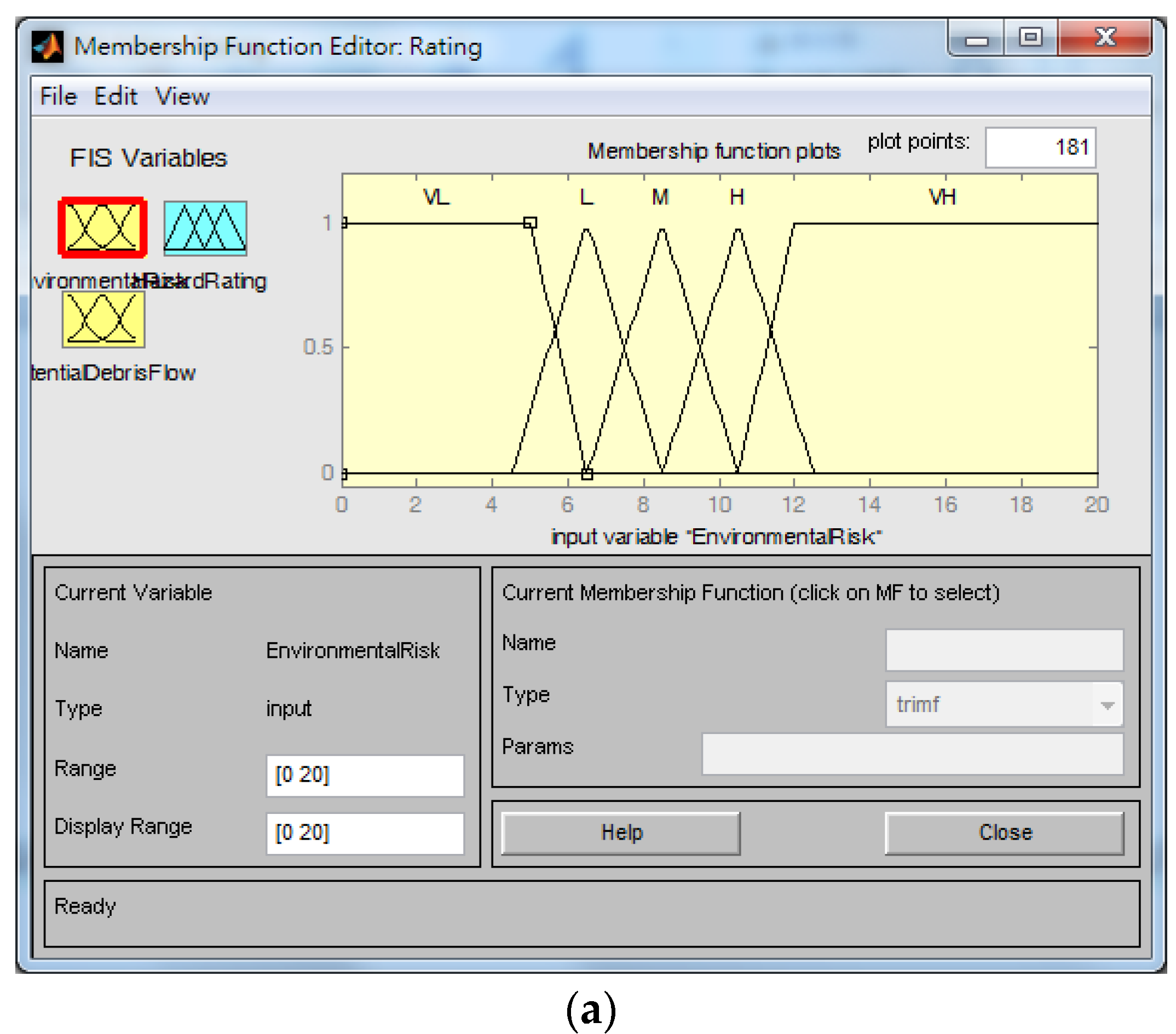Select the PotentialDebrisFlow input variable icon
Image resolution: width=1176 pixels, height=1034 pixels.
[x=103, y=319]
